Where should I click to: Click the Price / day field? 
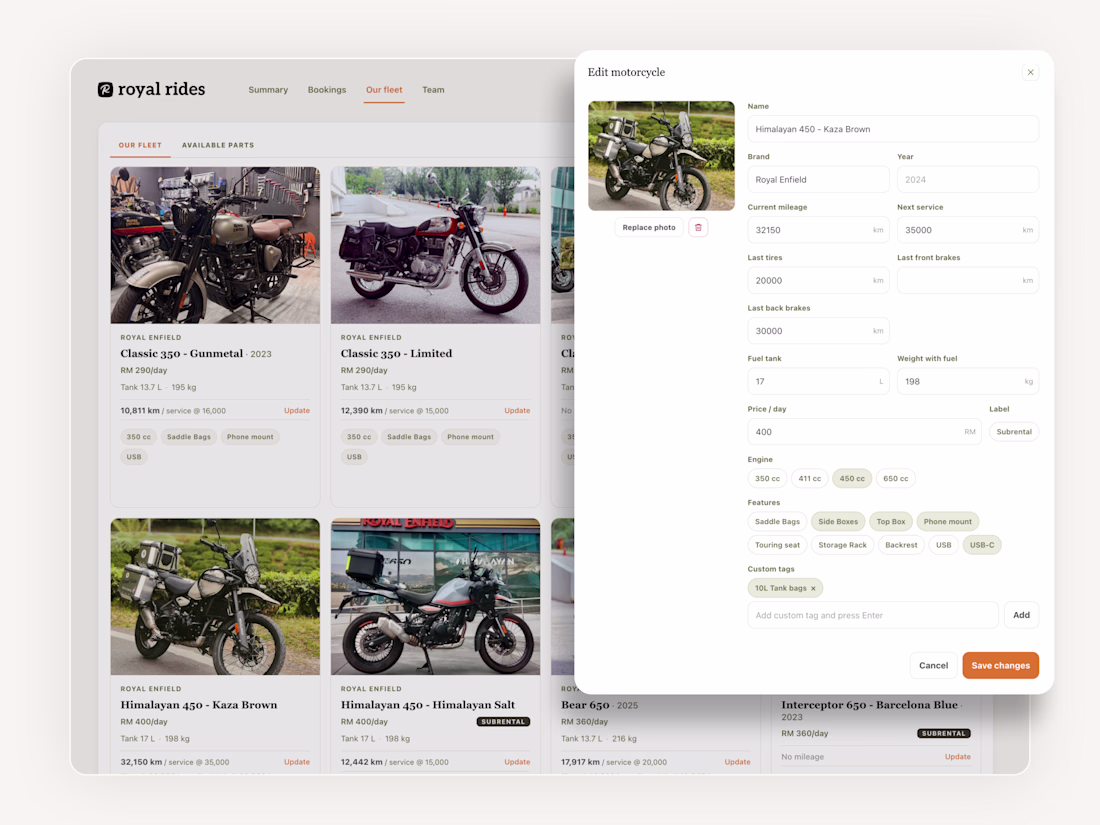point(864,432)
